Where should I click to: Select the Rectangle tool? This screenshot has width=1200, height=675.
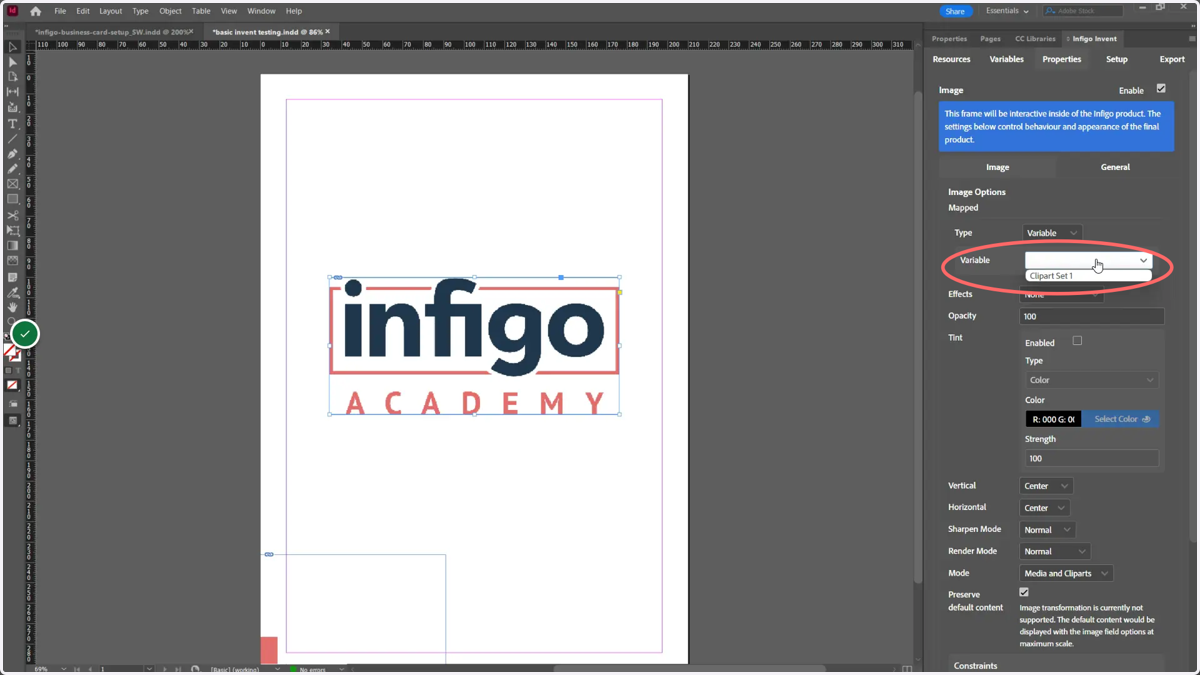click(x=13, y=199)
